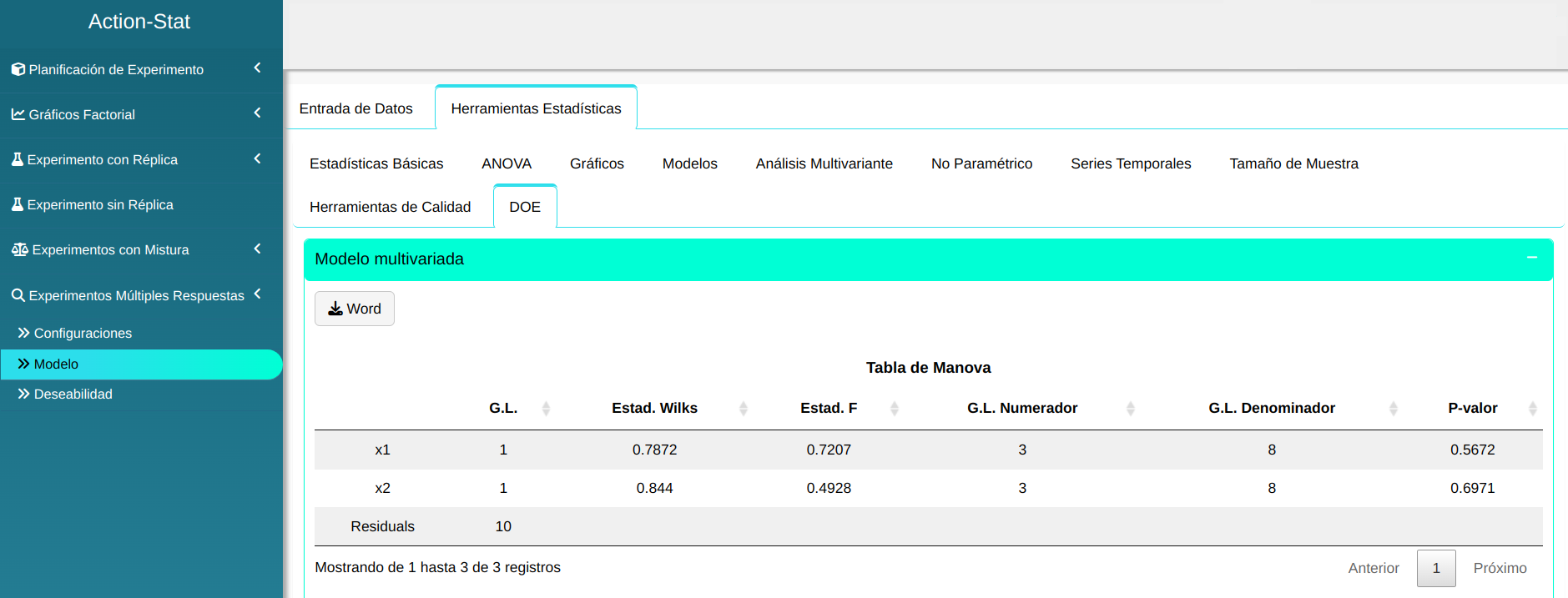Viewport: 1568px width, 598px height.
Task: Click the chart icon beside Gráficos Factorial
Action: tap(18, 114)
